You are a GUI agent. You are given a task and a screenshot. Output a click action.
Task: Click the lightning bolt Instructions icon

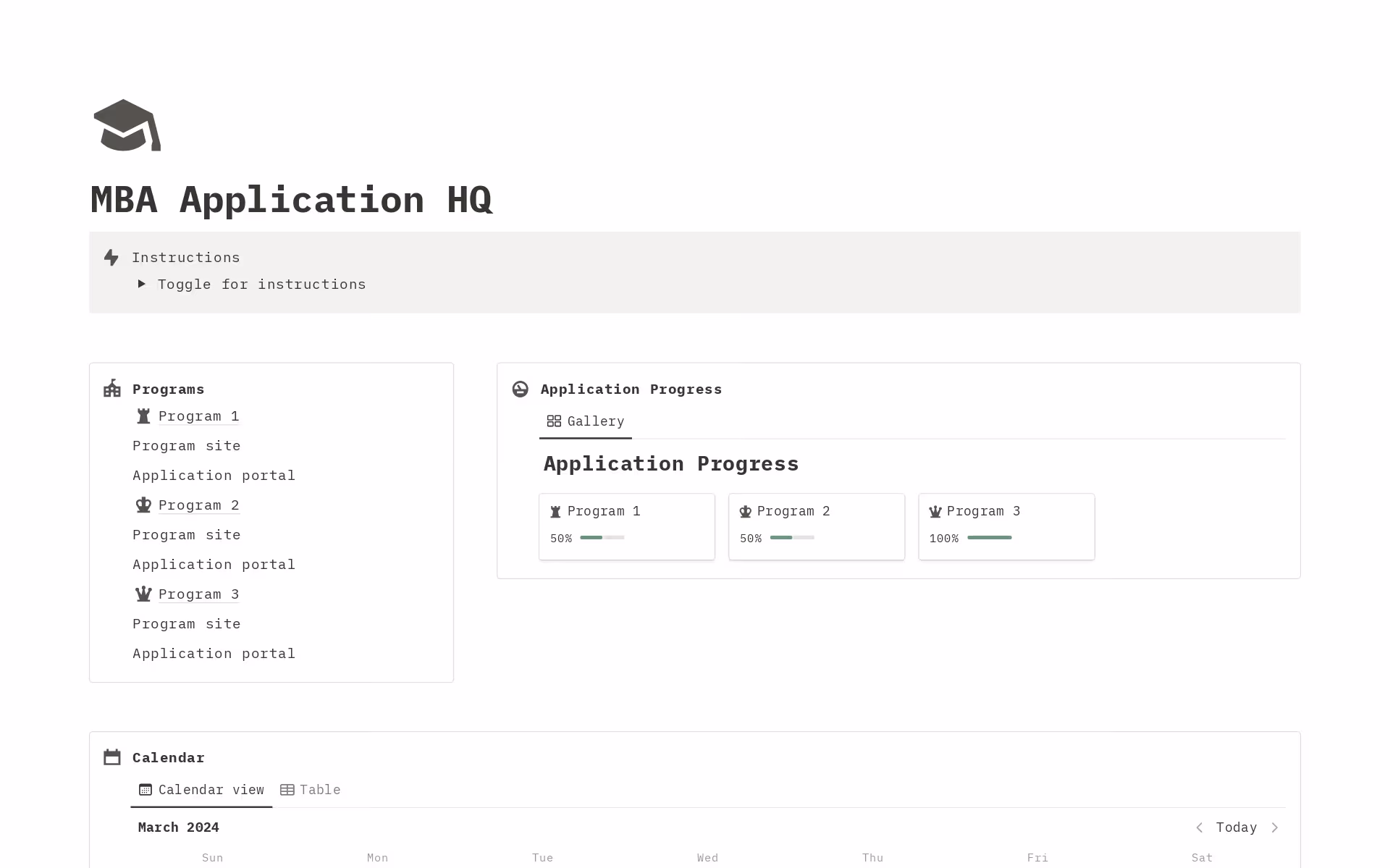111,258
